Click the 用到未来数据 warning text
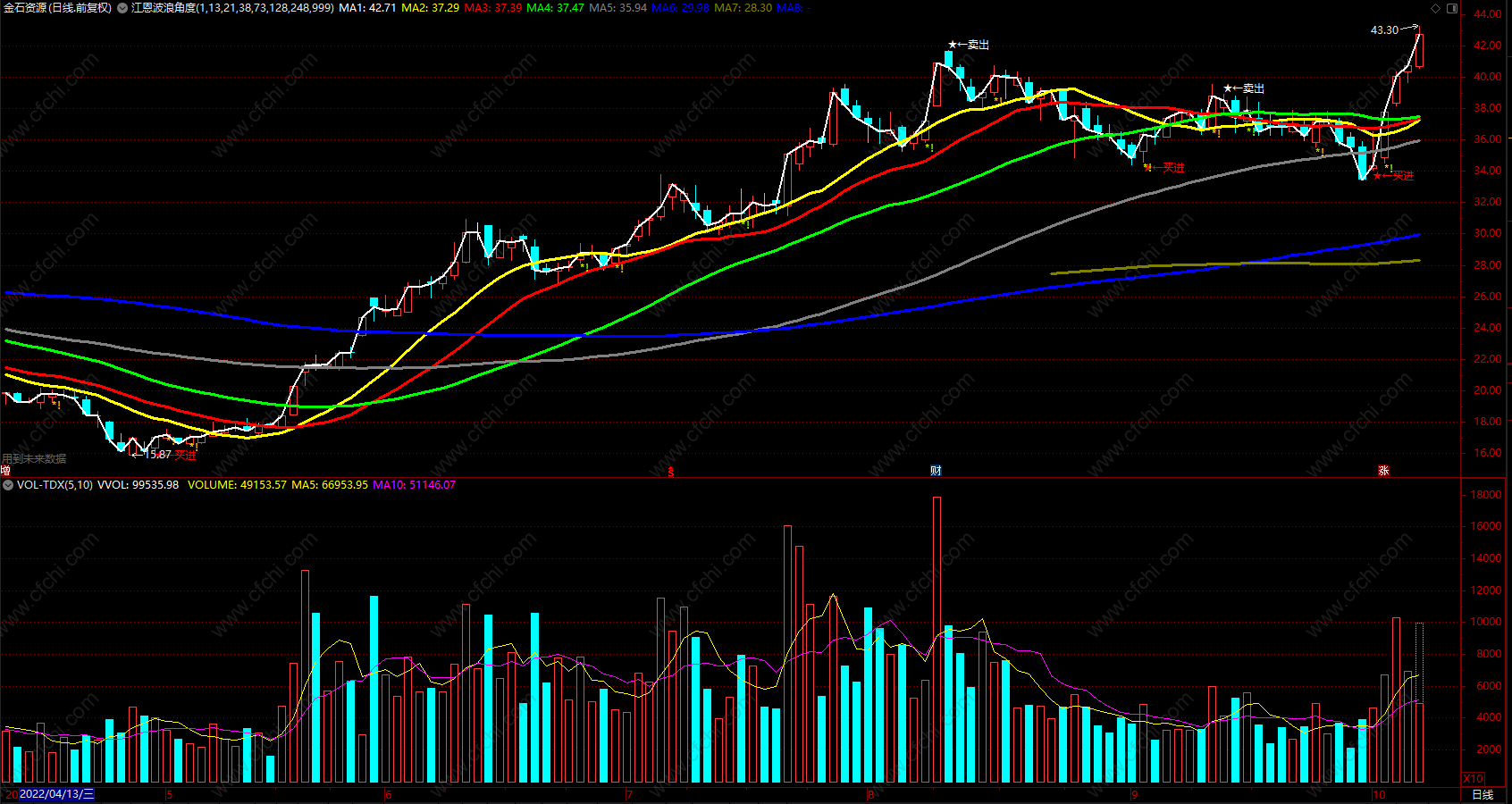Image resolution: width=1512 pixels, height=804 pixels. (x=34, y=458)
